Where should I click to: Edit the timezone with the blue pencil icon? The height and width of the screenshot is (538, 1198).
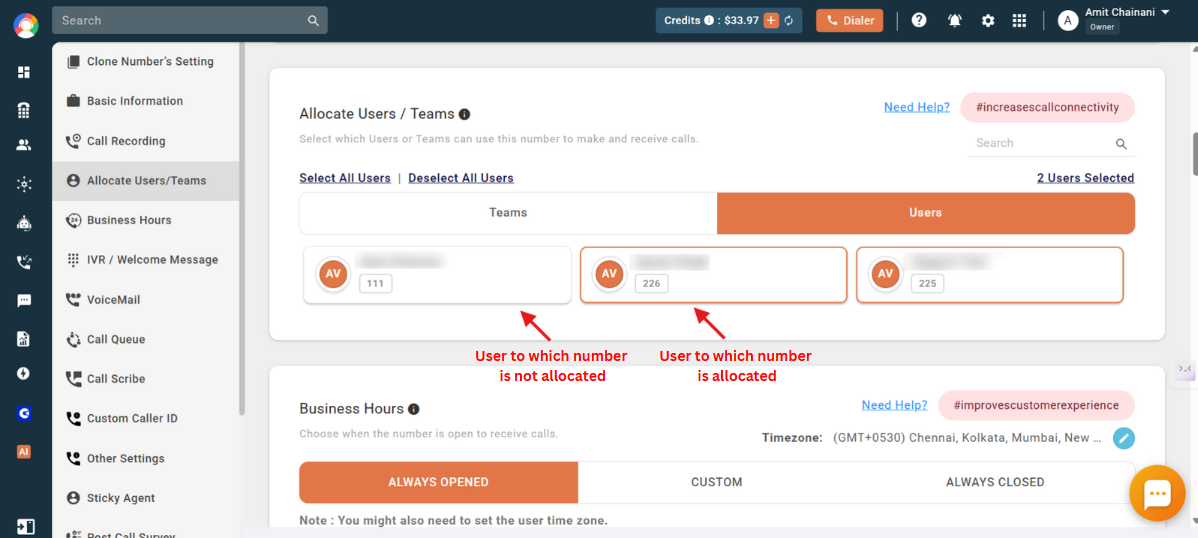pyautogui.click(x=1124, y=438)
